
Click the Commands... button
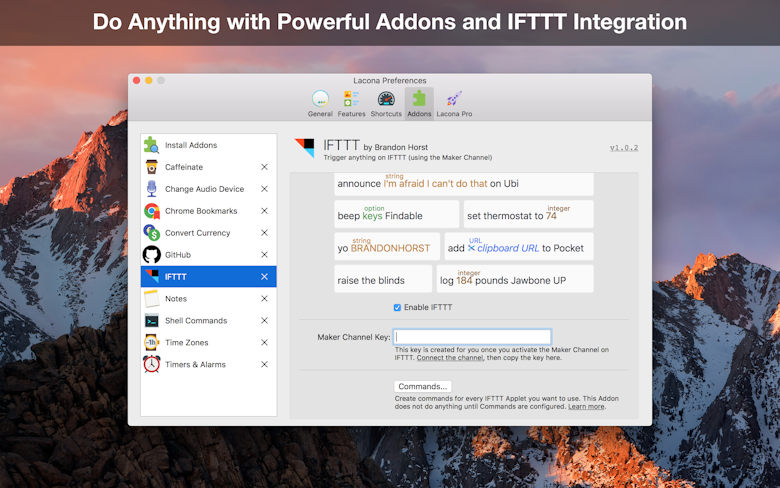[423, 387]
